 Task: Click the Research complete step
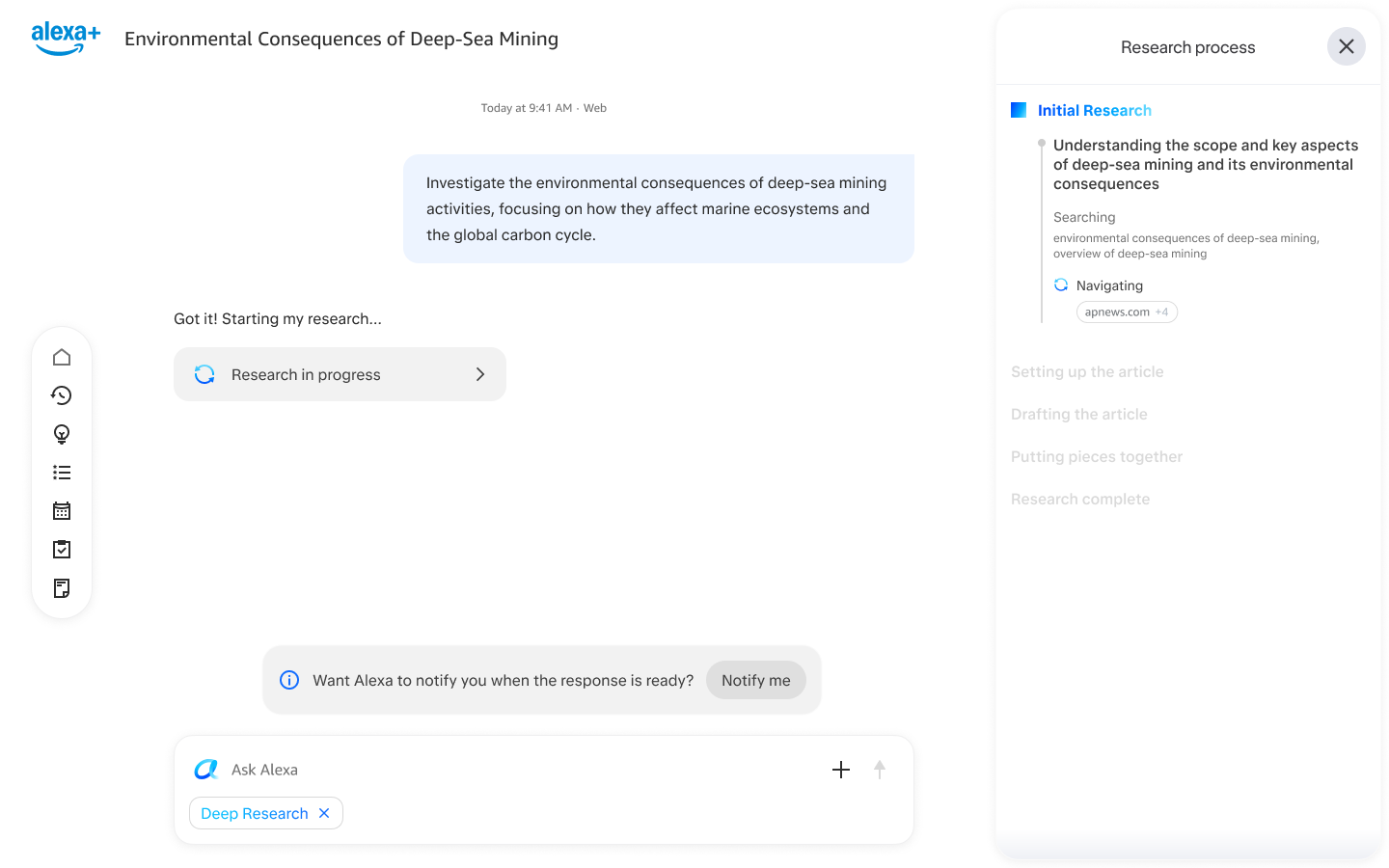click(1080, 499)
